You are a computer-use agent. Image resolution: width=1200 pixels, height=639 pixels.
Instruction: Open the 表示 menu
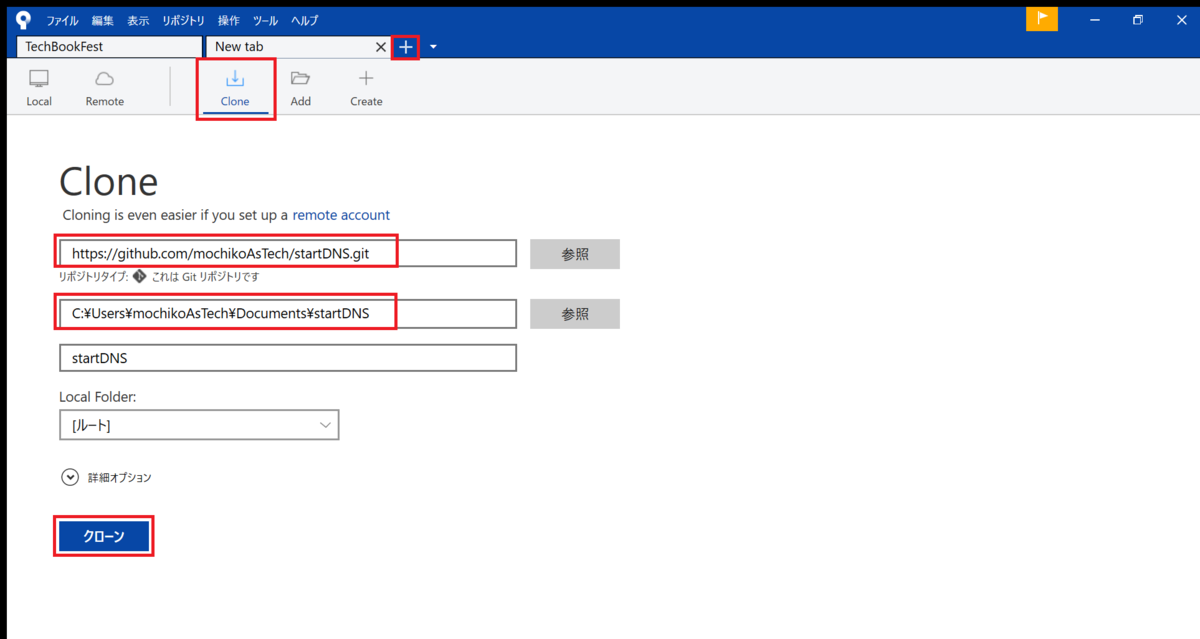coord(138,20)
